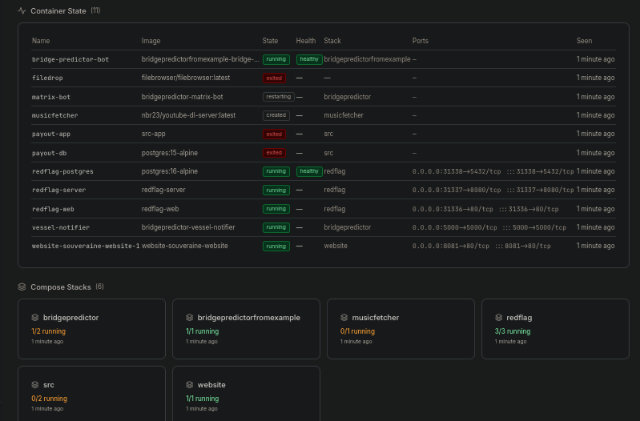The height and width of the screenshot is (421, 640).
Task: Click Compose Stacks section heading
Action: pos(61,287)
